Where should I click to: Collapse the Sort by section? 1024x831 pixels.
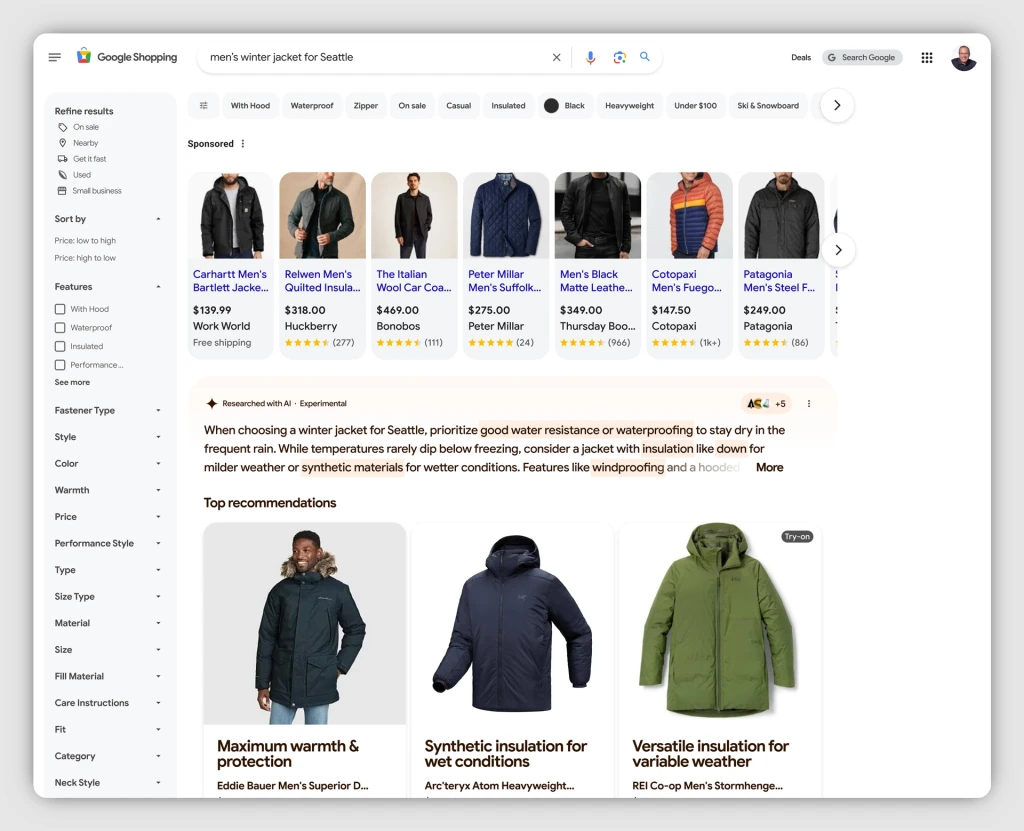coord(158,219)
